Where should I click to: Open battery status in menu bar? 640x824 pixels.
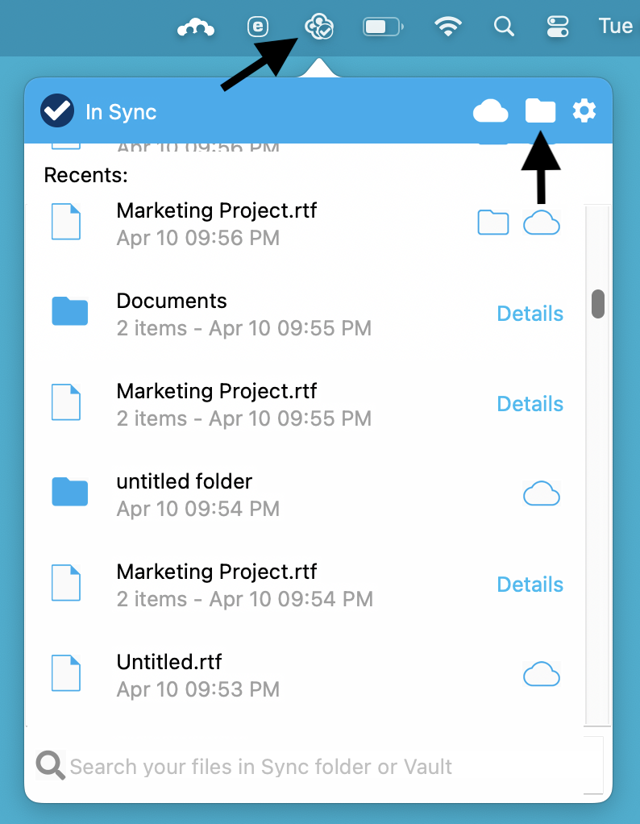[383, 27]
